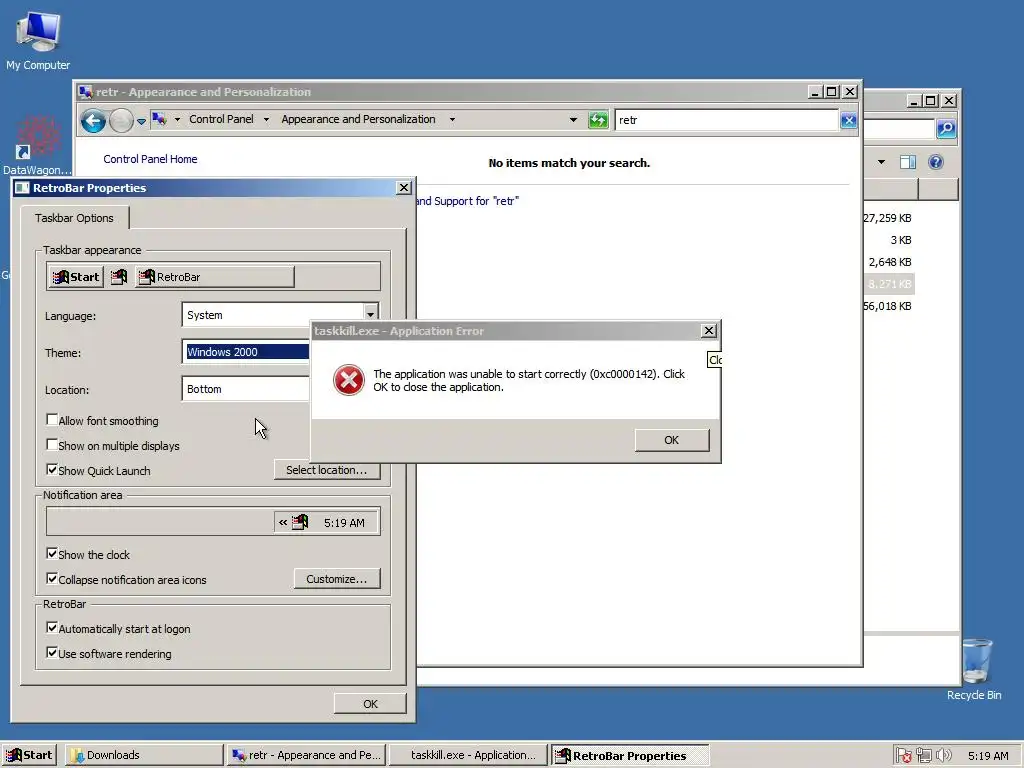1024x768 pixels.
Task: Expand arrow after Appearance and Personalization breadcrumb
Action: click(452, 120)
